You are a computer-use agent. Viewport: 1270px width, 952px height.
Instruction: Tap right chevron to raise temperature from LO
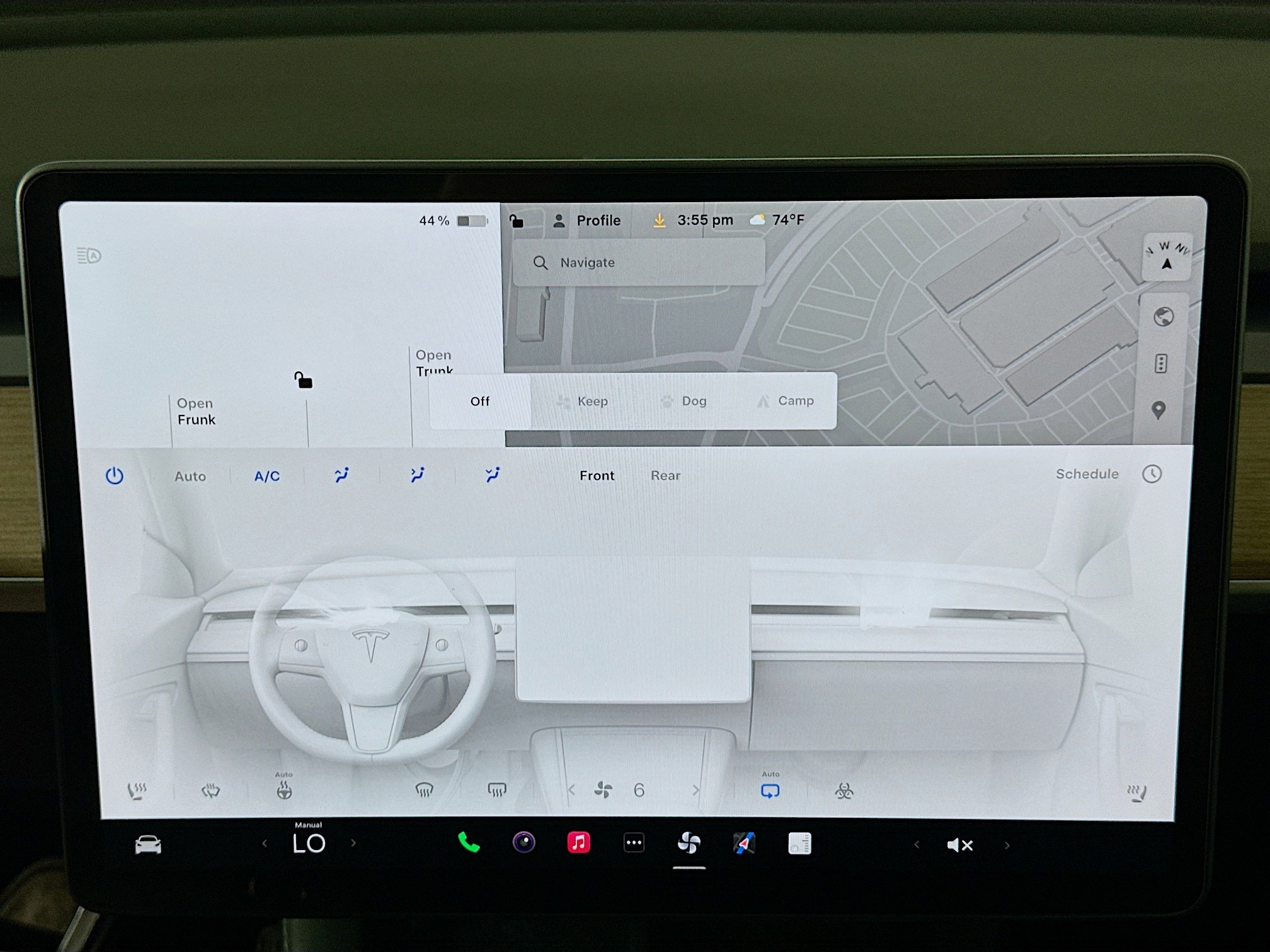pyautogui.click(x=353, y=842)
